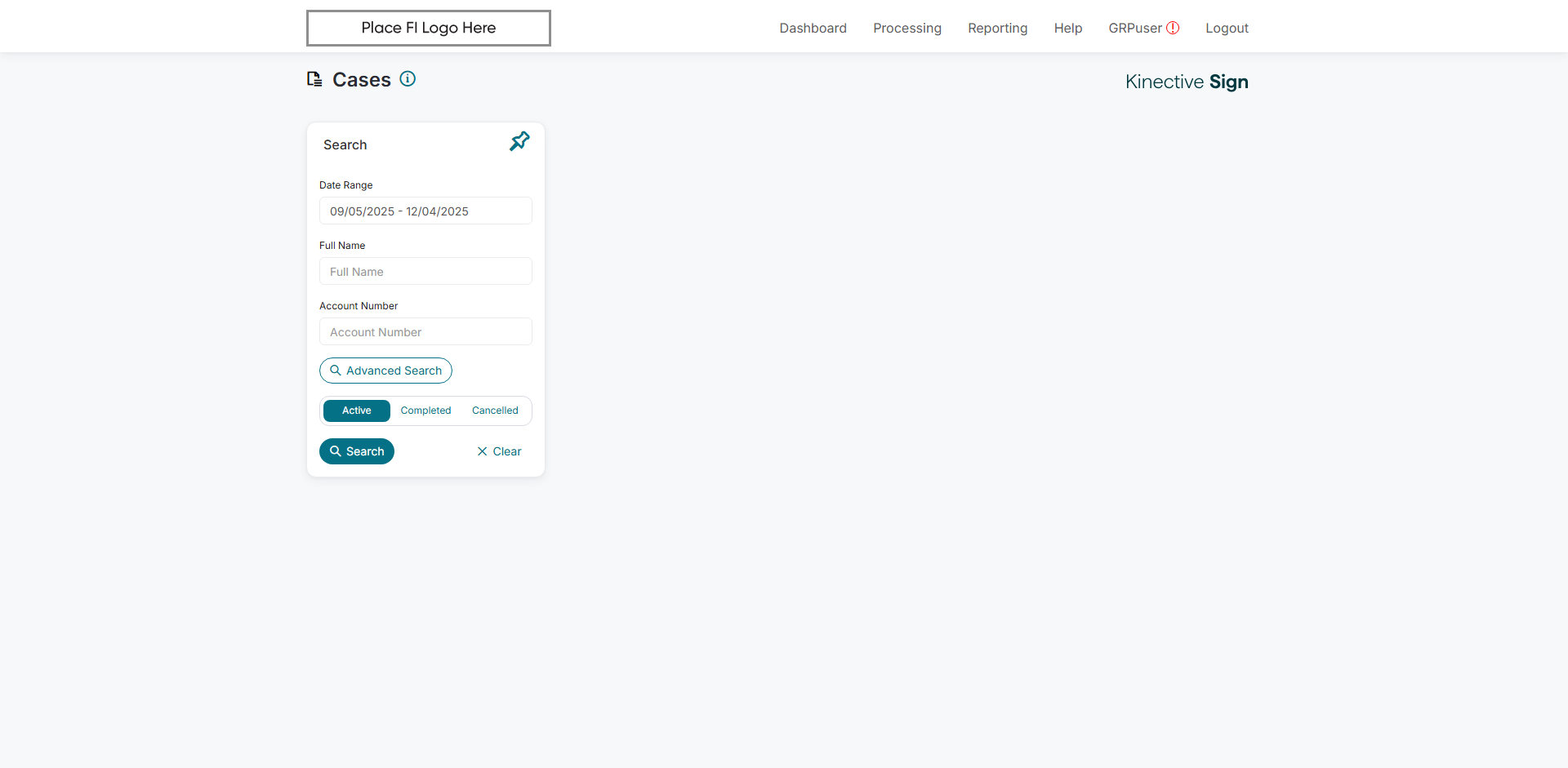Select the Active status filter
1568x768 pixels.
(356, 411)
